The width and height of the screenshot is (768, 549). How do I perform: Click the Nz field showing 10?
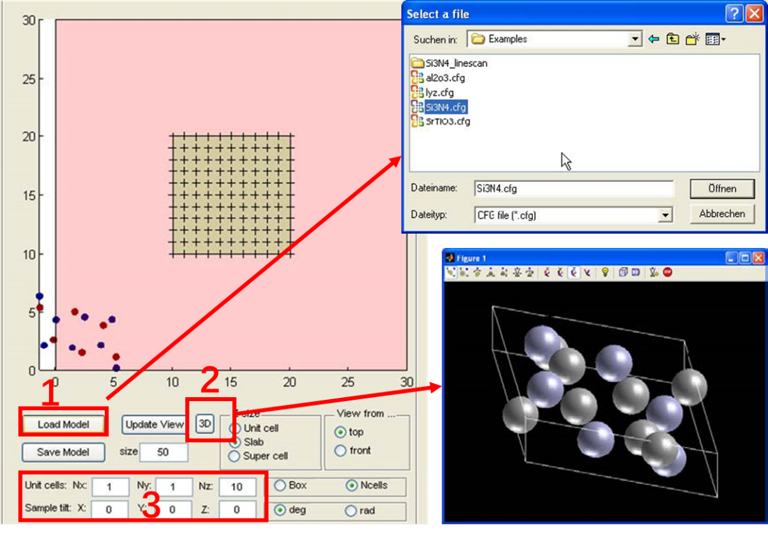[237, 487]
